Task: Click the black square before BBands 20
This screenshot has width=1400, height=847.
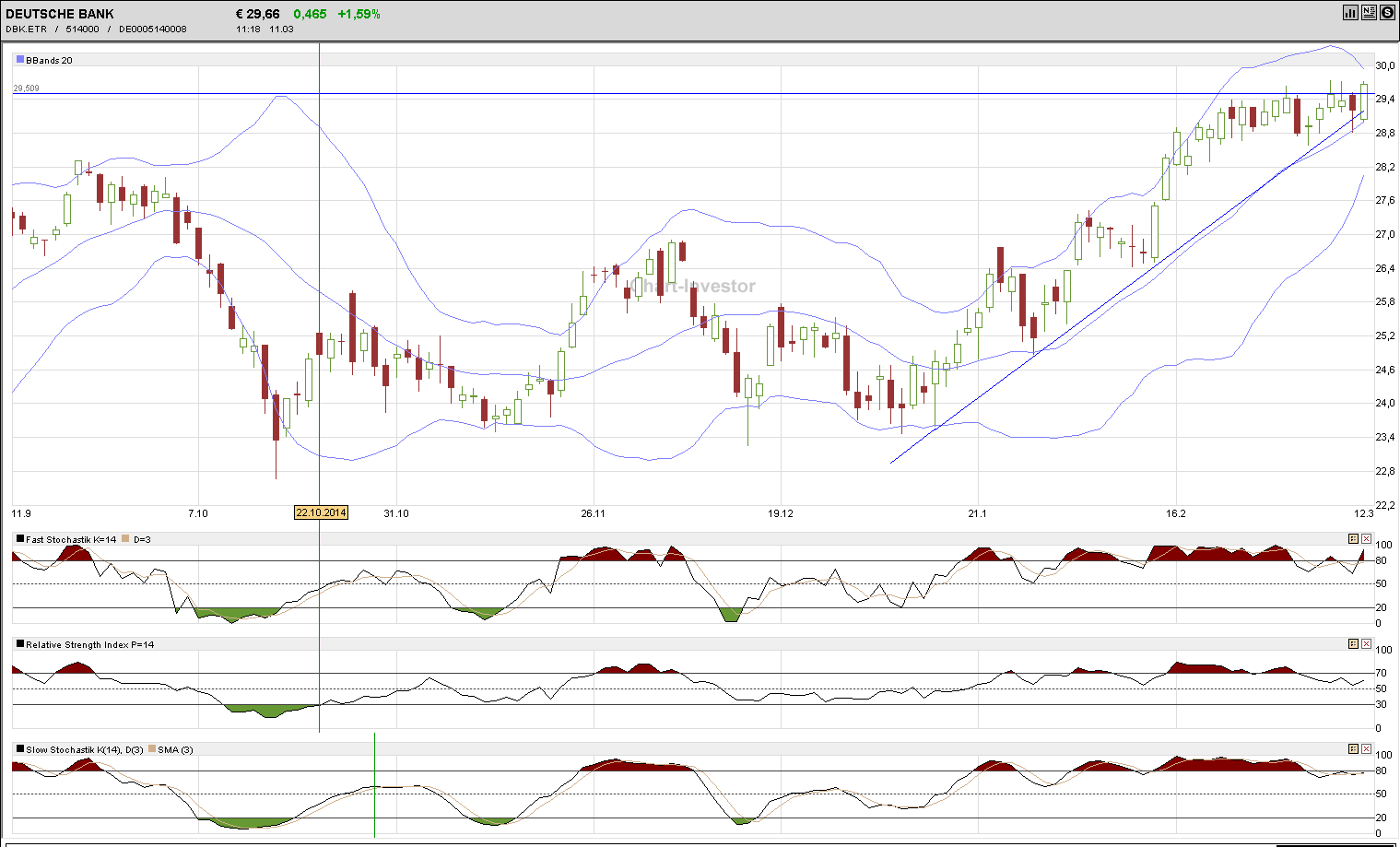Action: tap(18, 59)
